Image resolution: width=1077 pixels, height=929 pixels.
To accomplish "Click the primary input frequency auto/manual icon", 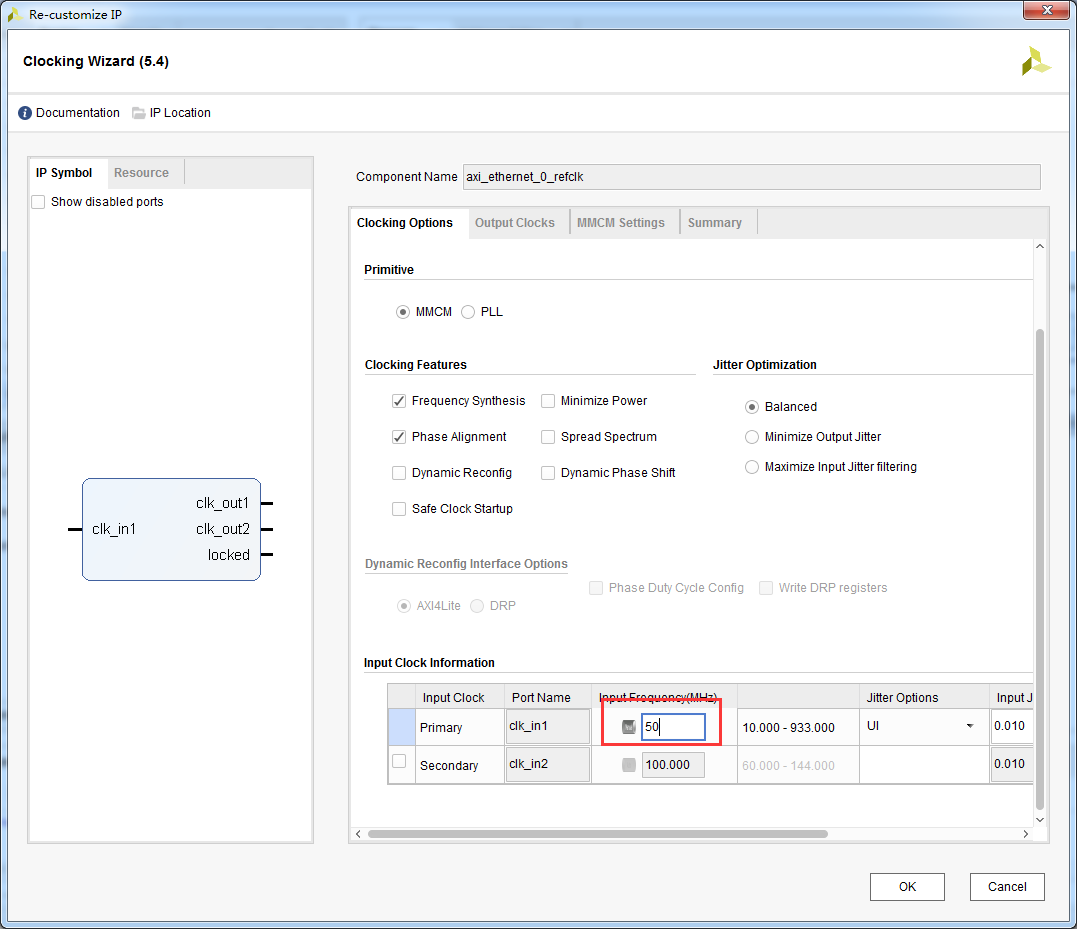I will coord(628,726).
